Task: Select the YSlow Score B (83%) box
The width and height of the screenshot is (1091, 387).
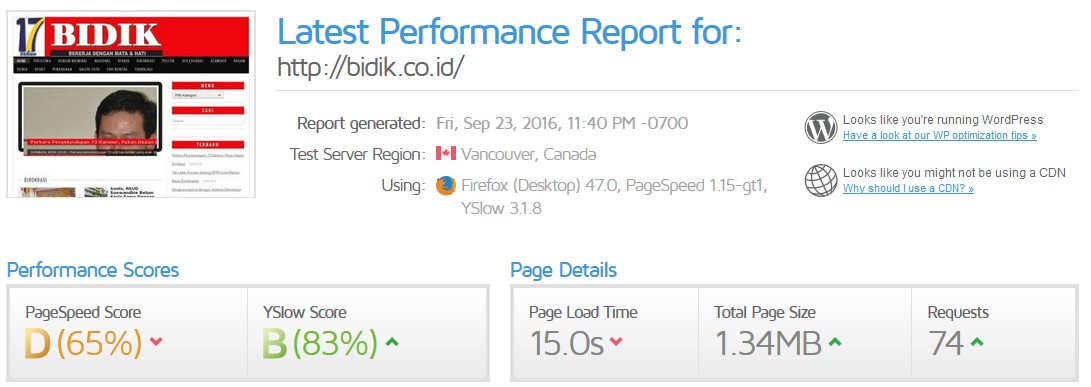Action: [367, 333]
